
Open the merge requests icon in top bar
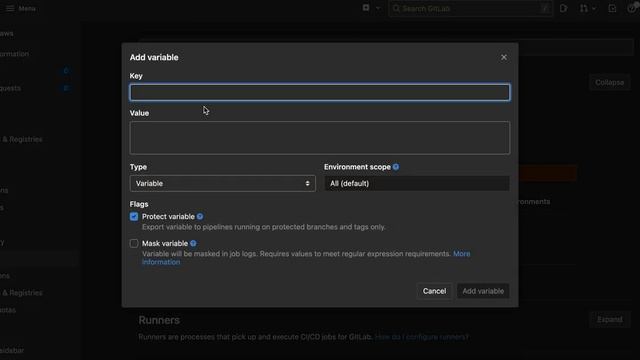(584, 8)
